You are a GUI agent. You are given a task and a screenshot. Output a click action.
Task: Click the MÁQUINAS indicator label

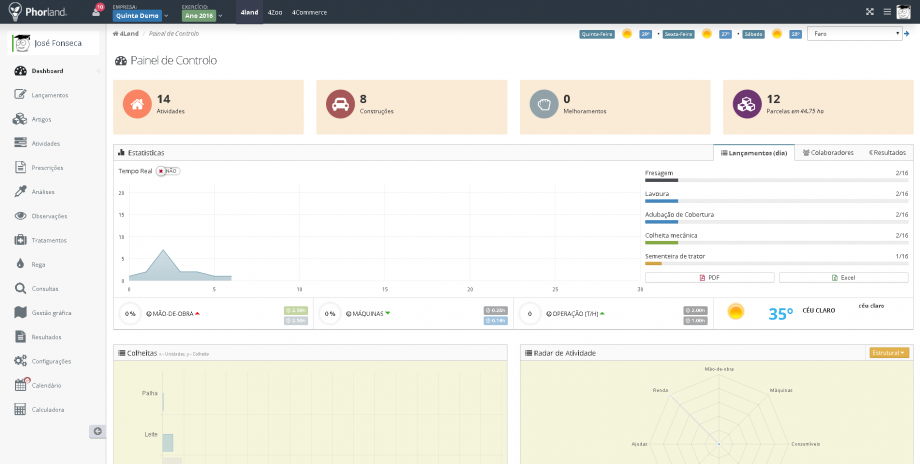click(x=368, y=314)
